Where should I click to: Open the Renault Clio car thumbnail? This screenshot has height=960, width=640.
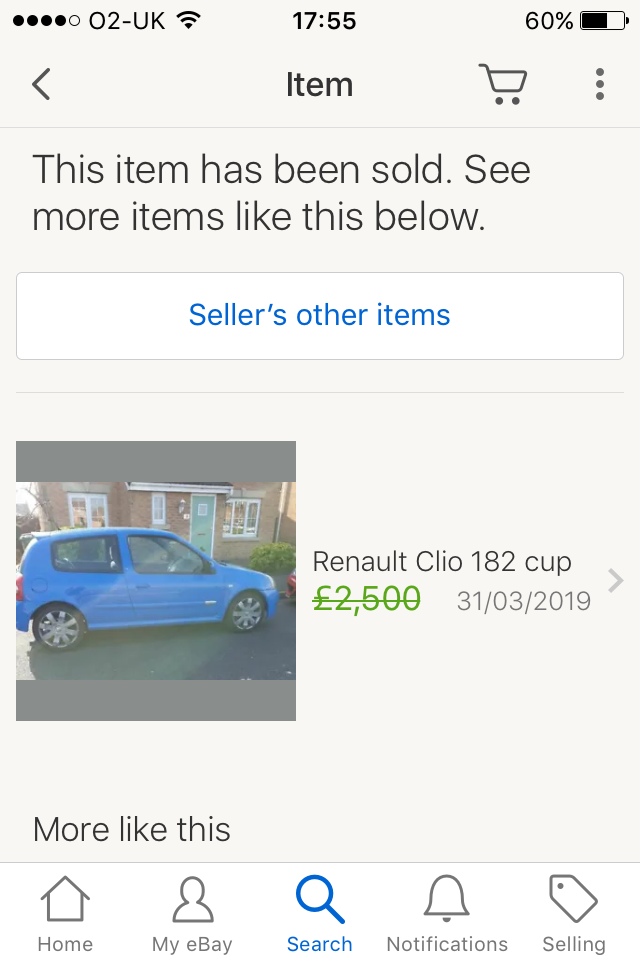[x=156, y=581]
